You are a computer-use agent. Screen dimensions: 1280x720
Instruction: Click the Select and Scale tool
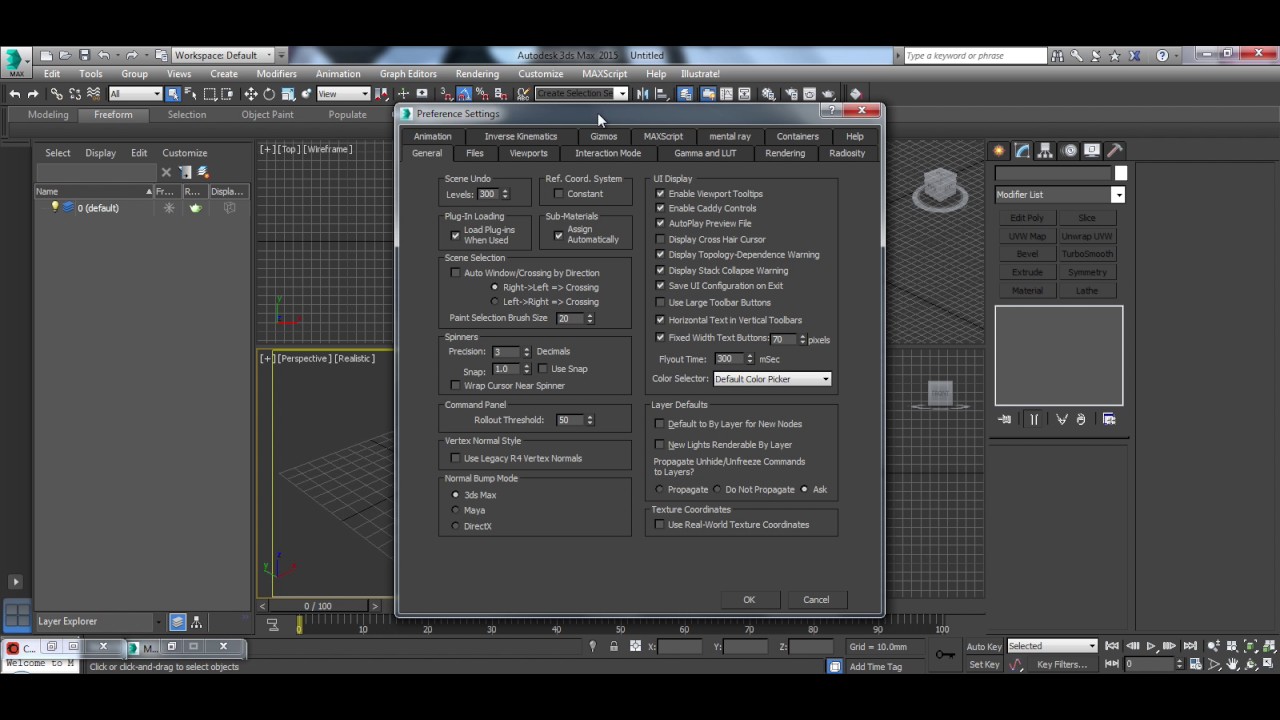(288, 94)
